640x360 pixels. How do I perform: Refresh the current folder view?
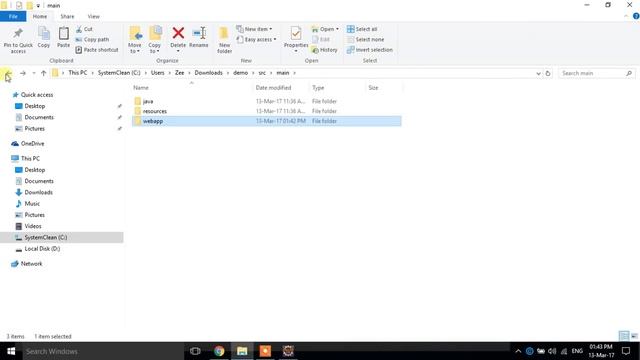pyautogui.click(x=548, y=73)
